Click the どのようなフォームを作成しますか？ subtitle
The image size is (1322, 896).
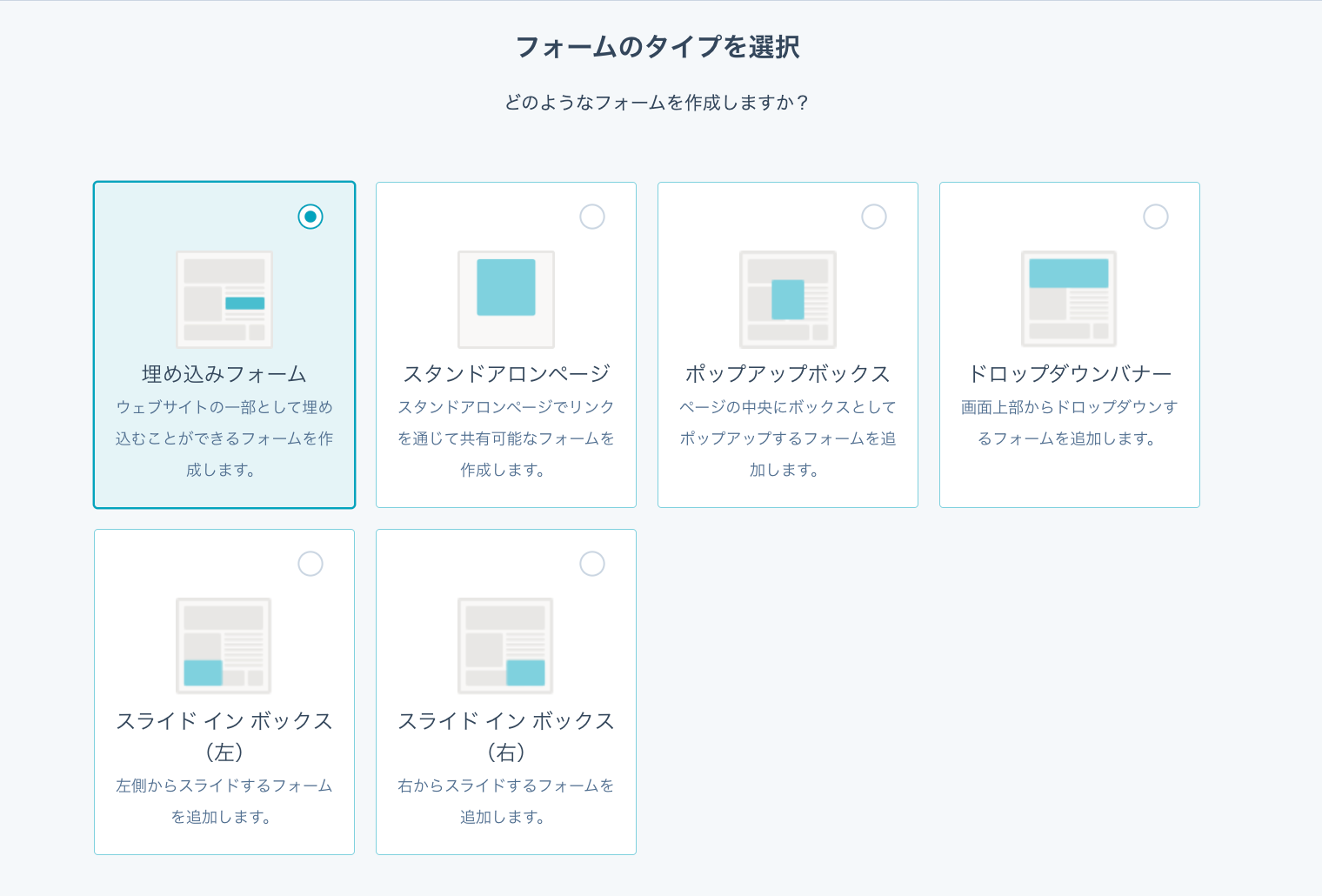[x=658, y=103]
